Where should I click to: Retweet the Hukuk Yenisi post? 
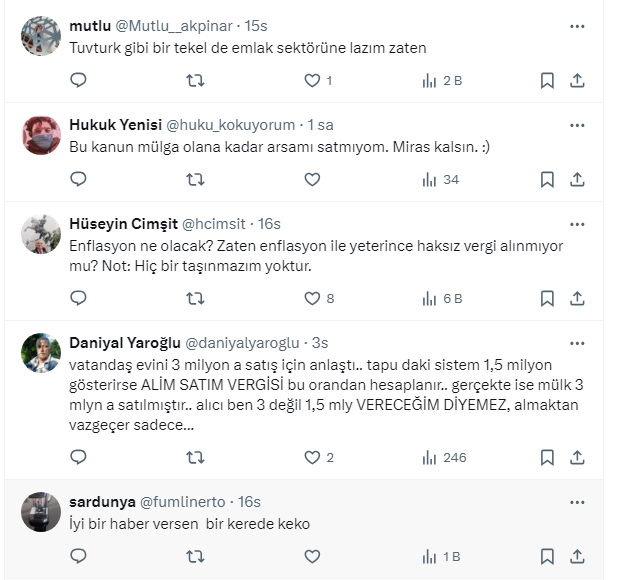(196, 180)
